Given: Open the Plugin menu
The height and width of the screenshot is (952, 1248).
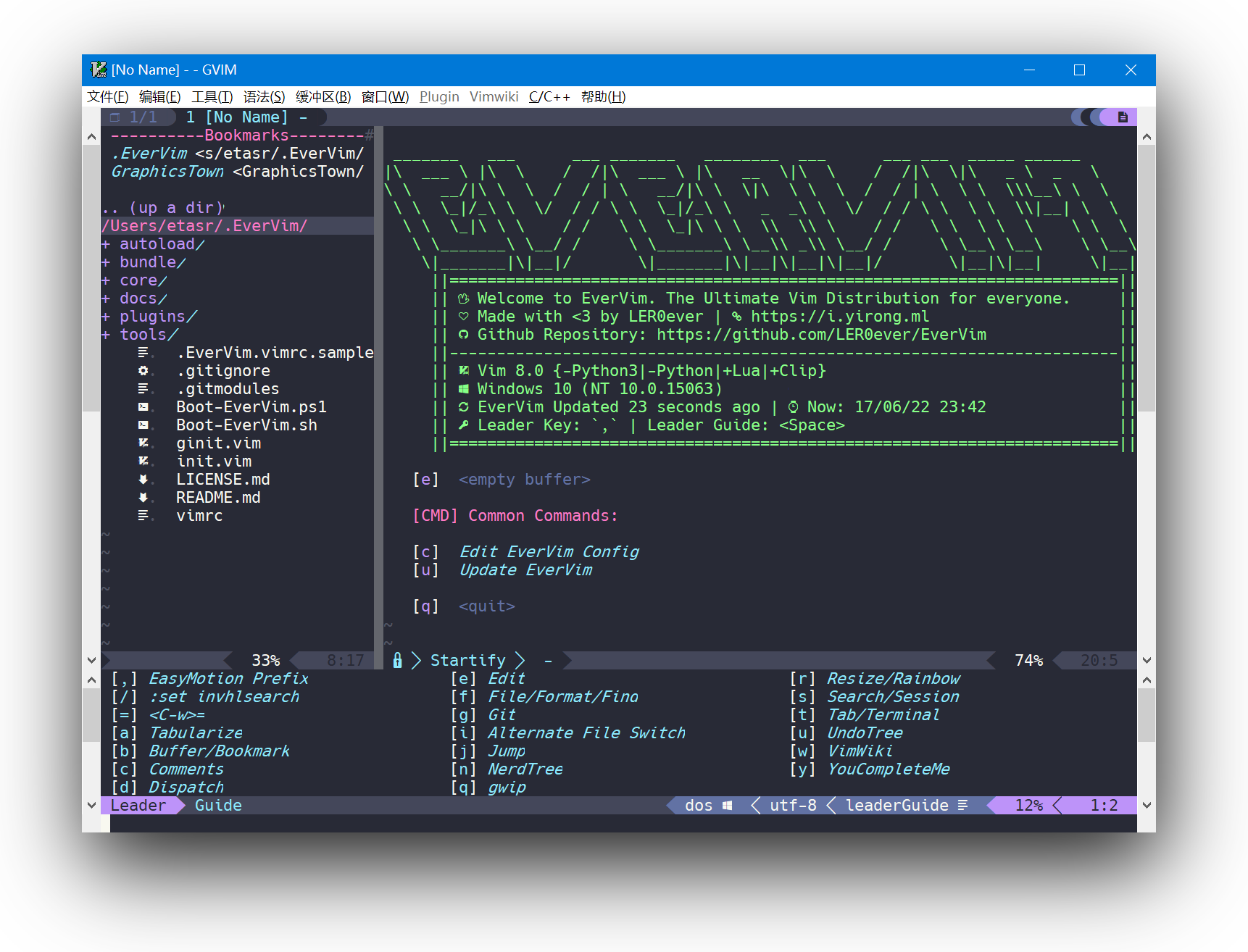Looking at the screenshot, I should (x=439, y=97).
